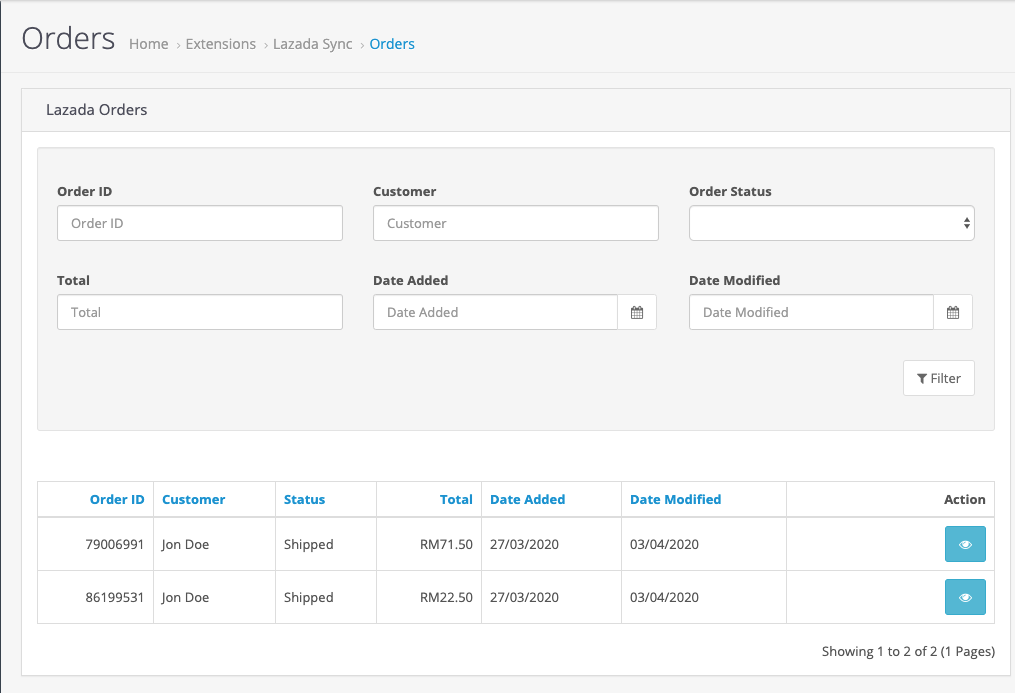Viewport: 1015px width, 693px height.
Task: Open the Date Modified calendar picker
Action: coord(953,313)
